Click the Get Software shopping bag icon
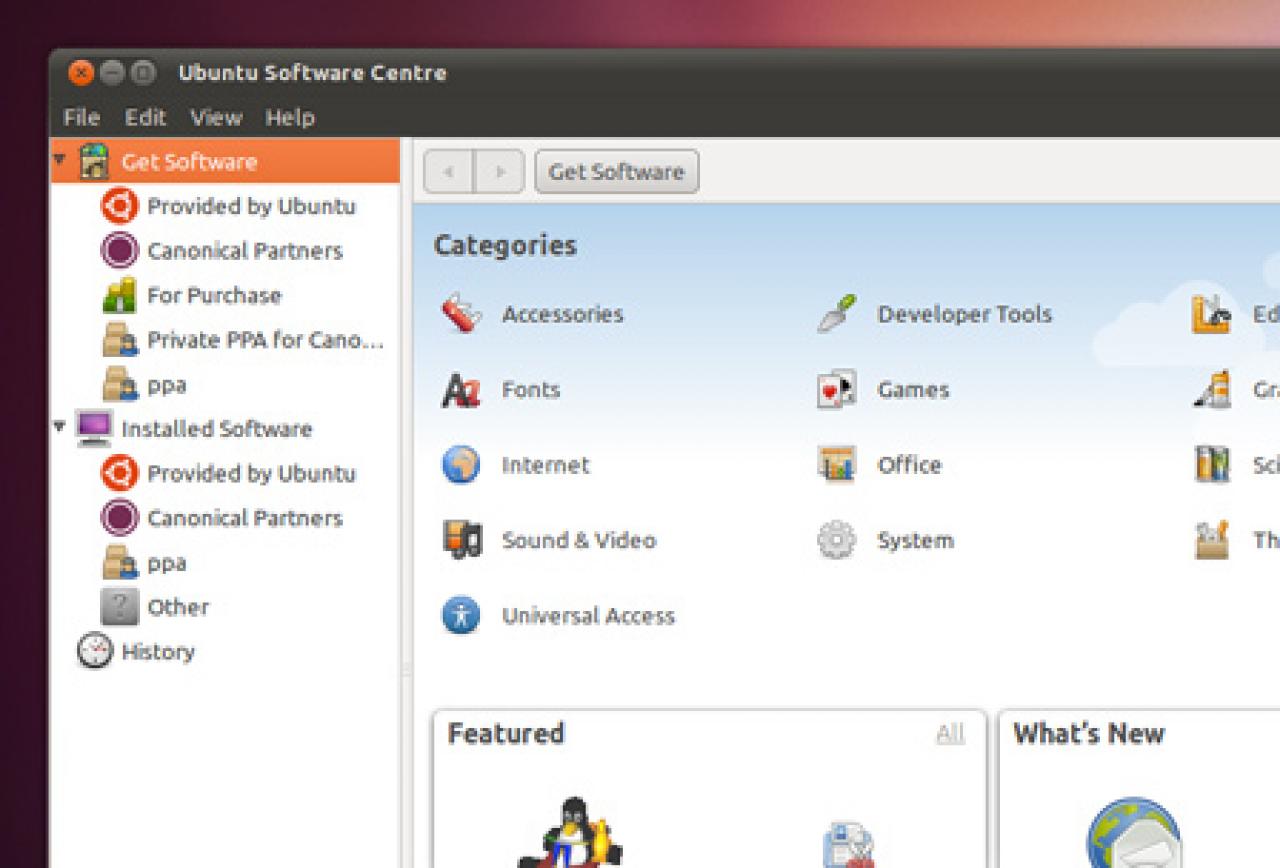1280x868 pixels. click(94, 161)
